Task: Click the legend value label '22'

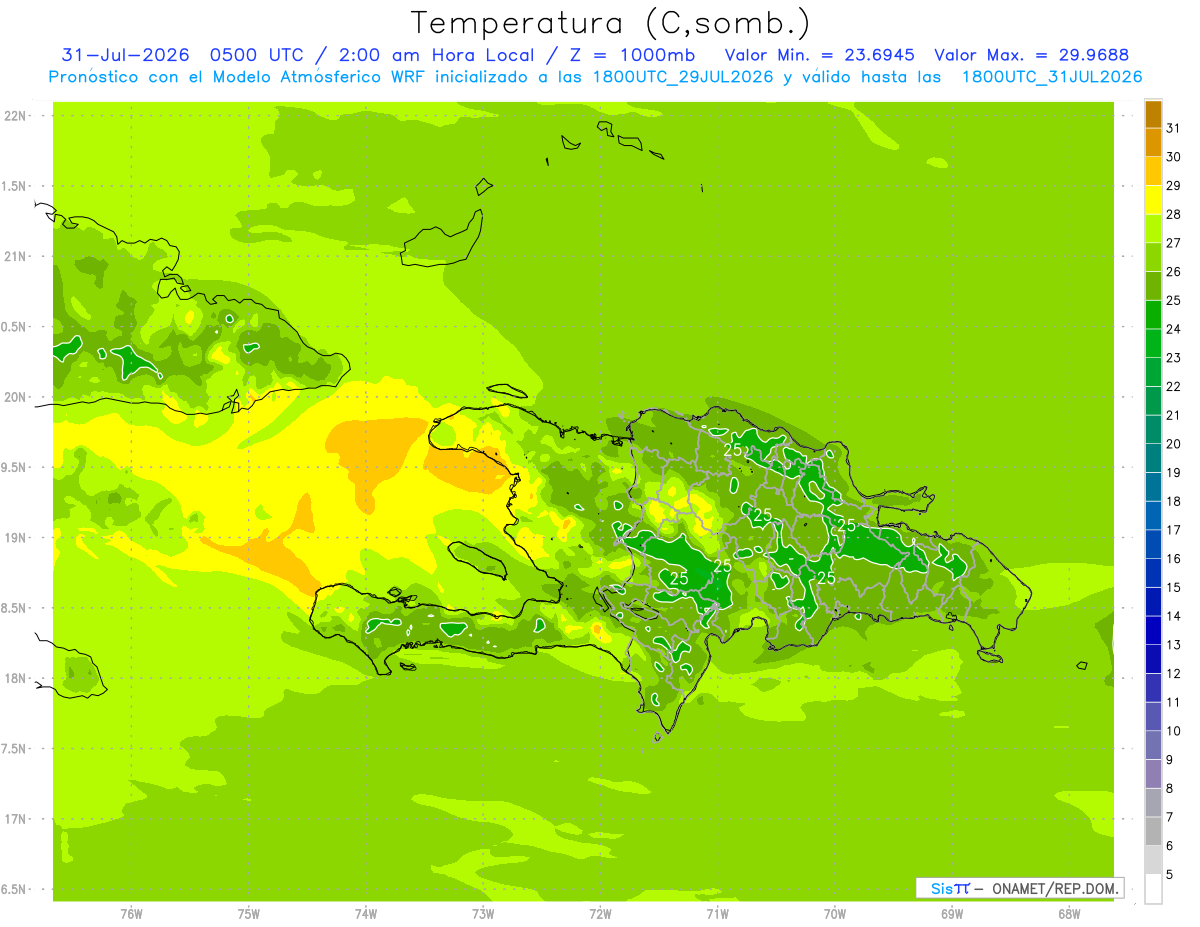Action: click(1173, 386)
